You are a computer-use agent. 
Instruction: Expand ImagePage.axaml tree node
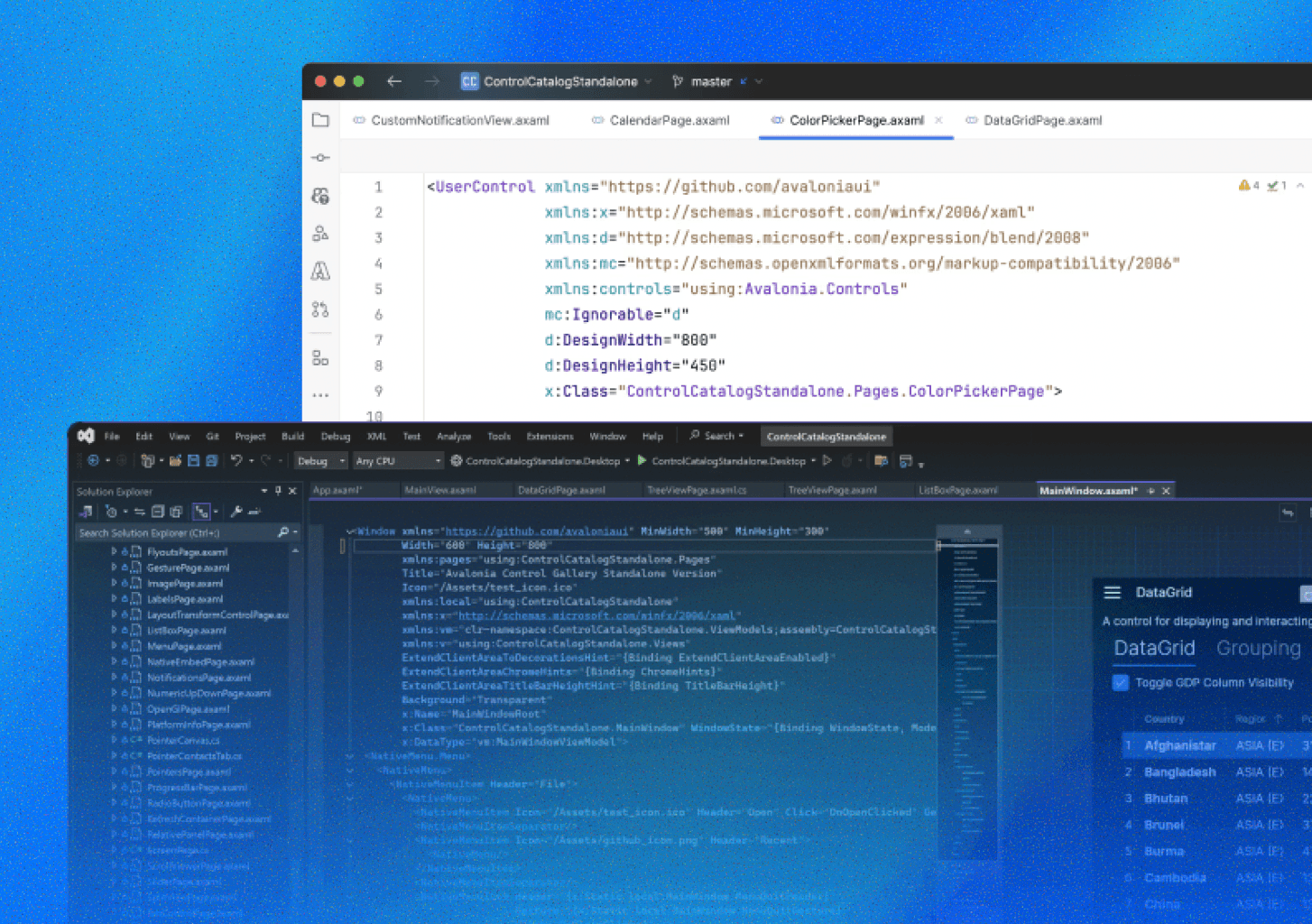(114, 583)
